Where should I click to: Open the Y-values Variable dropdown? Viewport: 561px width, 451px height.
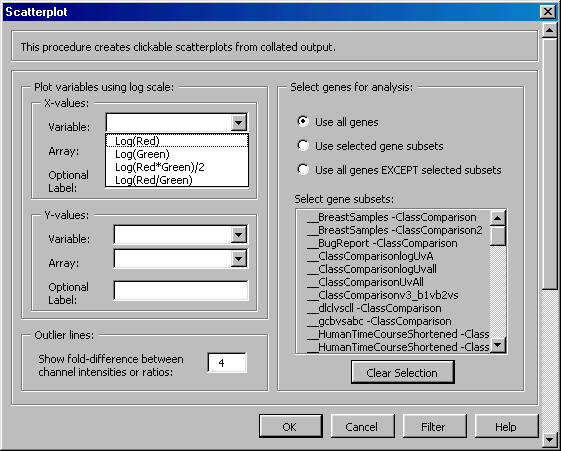click(239, 235)
